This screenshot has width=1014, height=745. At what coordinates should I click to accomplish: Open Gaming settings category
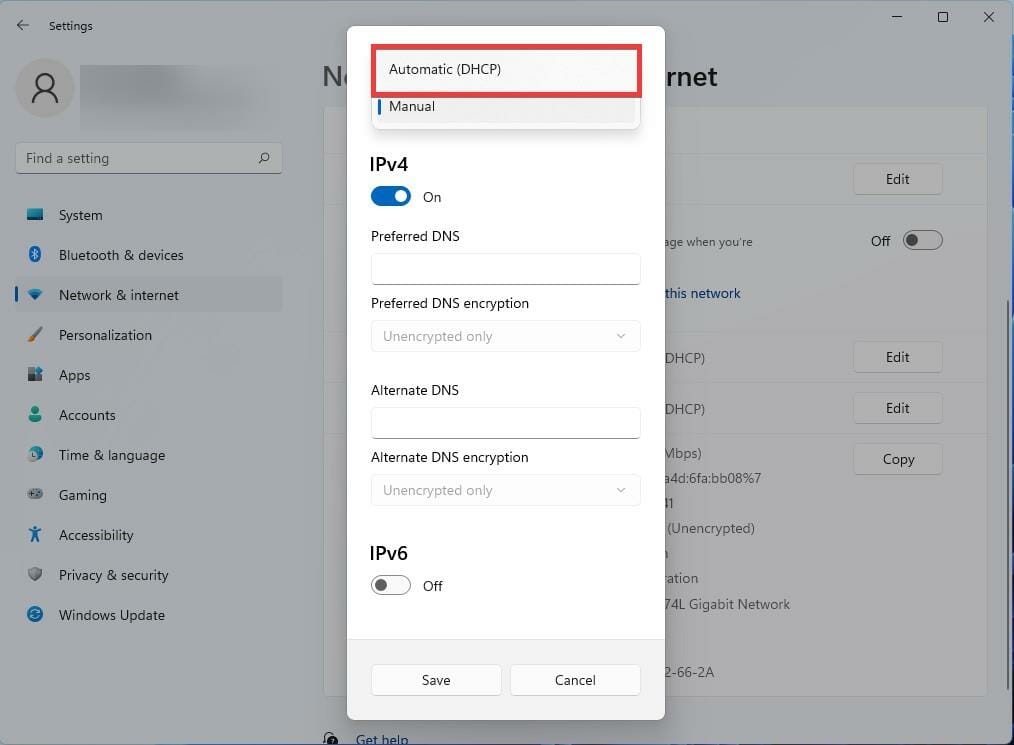click(149, 495)
